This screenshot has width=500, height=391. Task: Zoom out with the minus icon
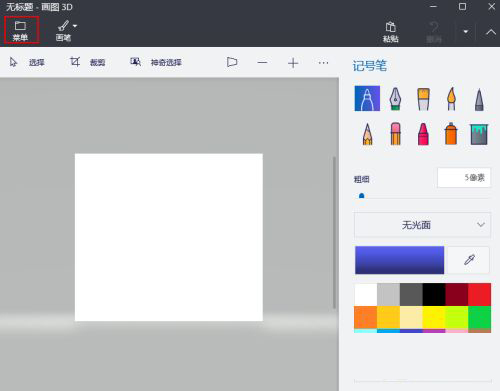click(262, 63)
